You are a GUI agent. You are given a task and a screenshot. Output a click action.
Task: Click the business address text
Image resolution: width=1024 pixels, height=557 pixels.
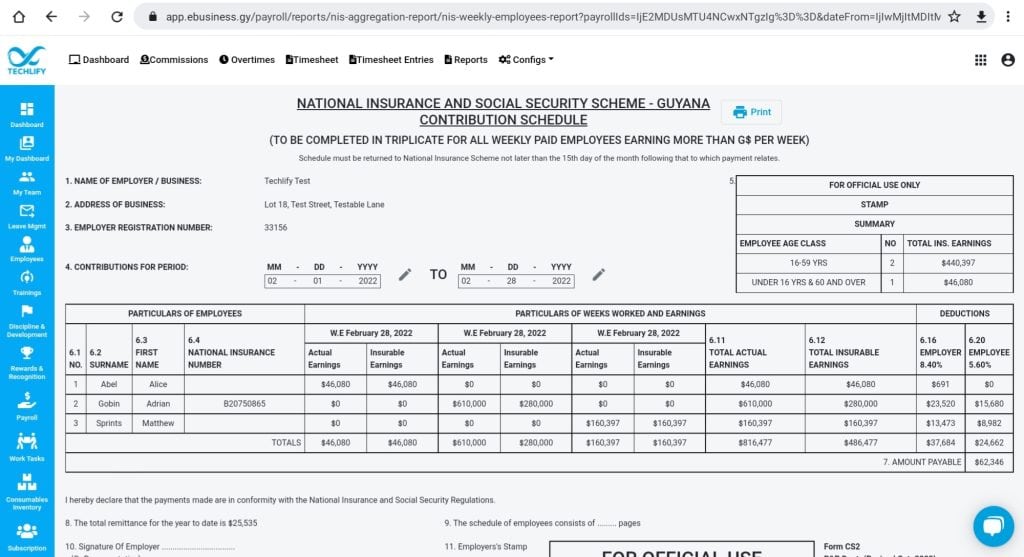pos(324,204)
